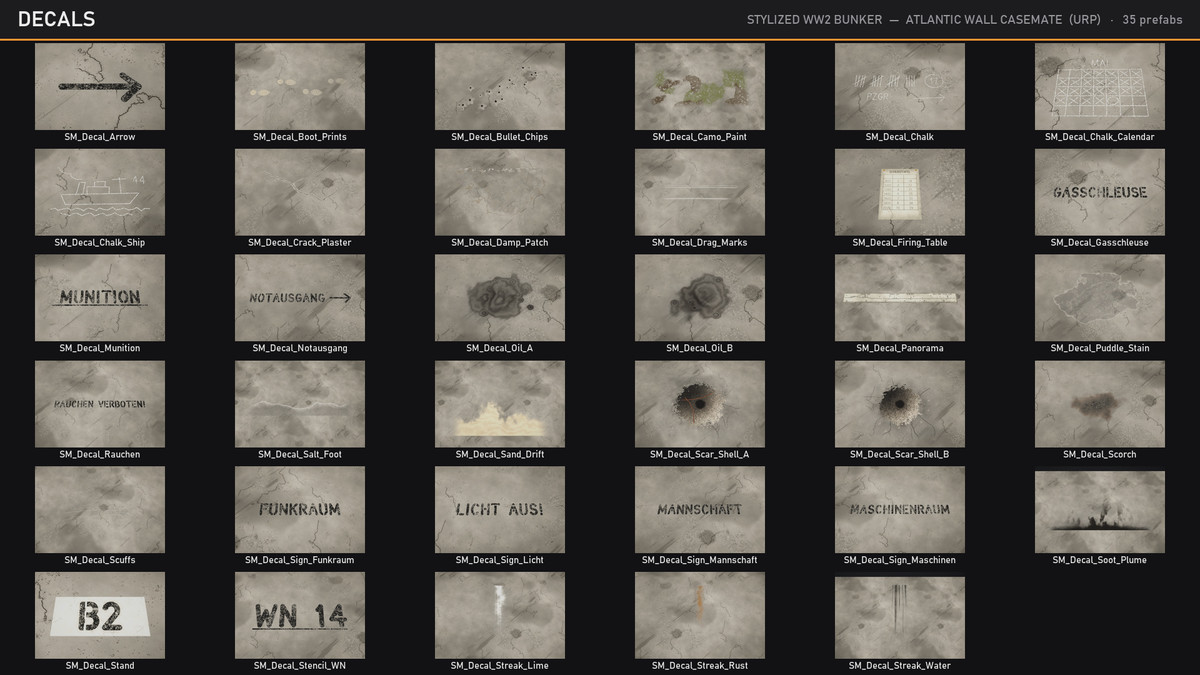The image size is (1200, 675).
Task: Click the 'SM_Decal_Rauchen' caption
Action: 100,454
